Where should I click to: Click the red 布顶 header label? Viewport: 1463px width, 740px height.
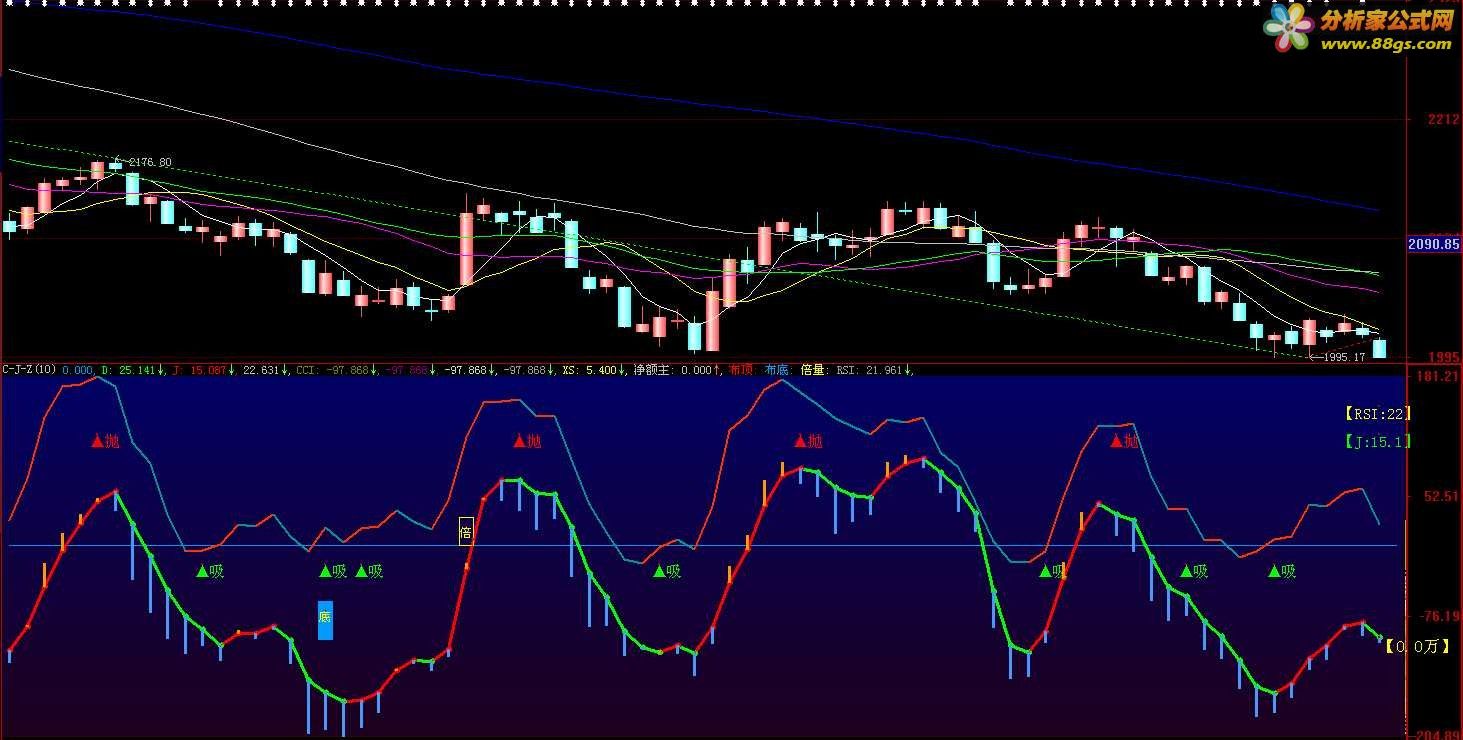point(743,370)
